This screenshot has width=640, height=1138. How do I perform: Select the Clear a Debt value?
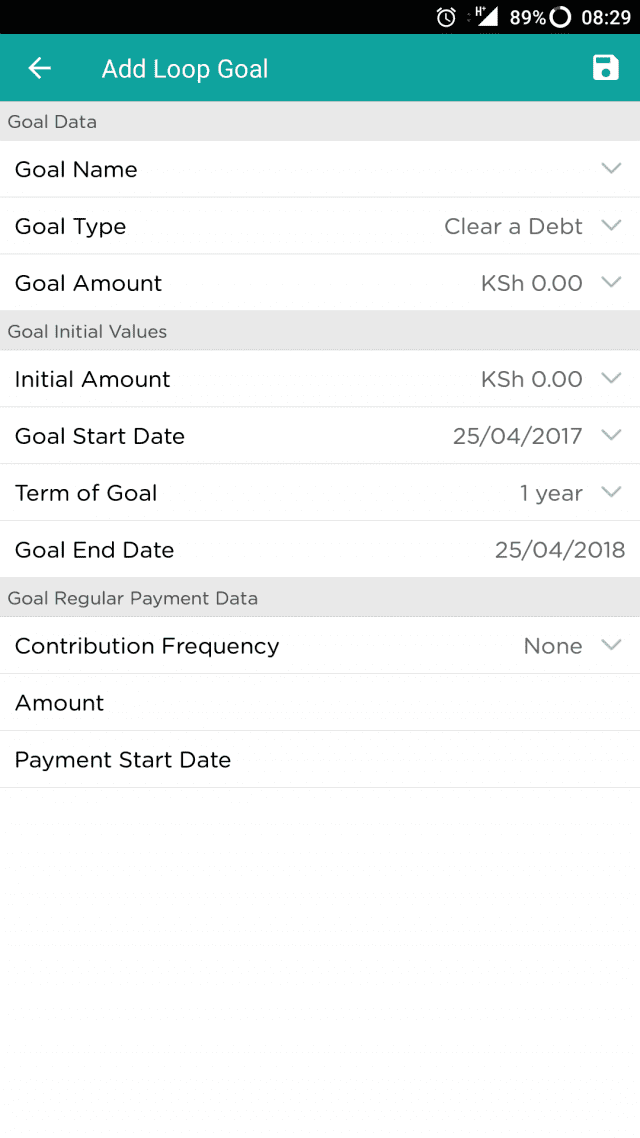click(x=513, y=226)
